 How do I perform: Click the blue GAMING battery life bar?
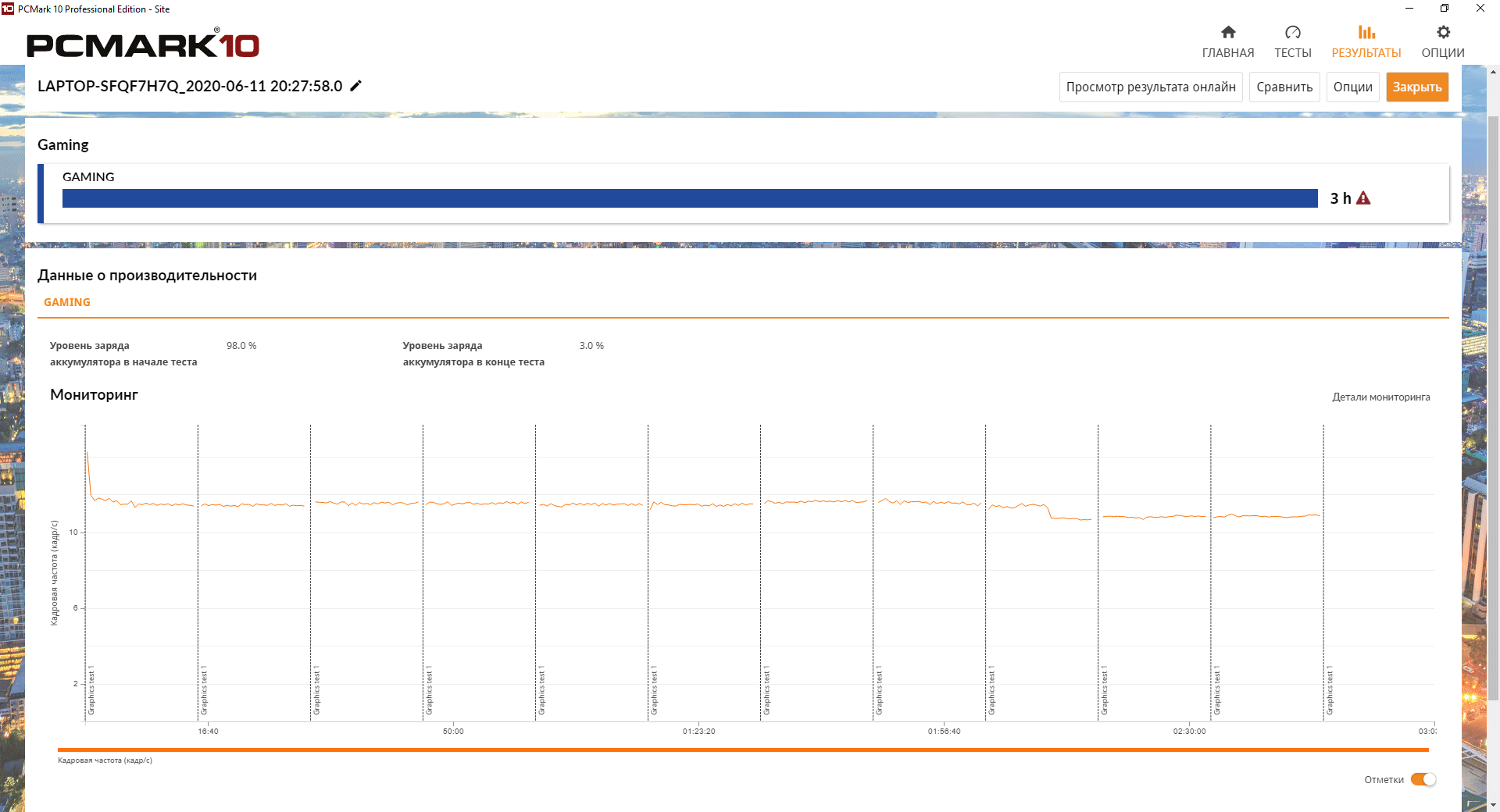690,198
